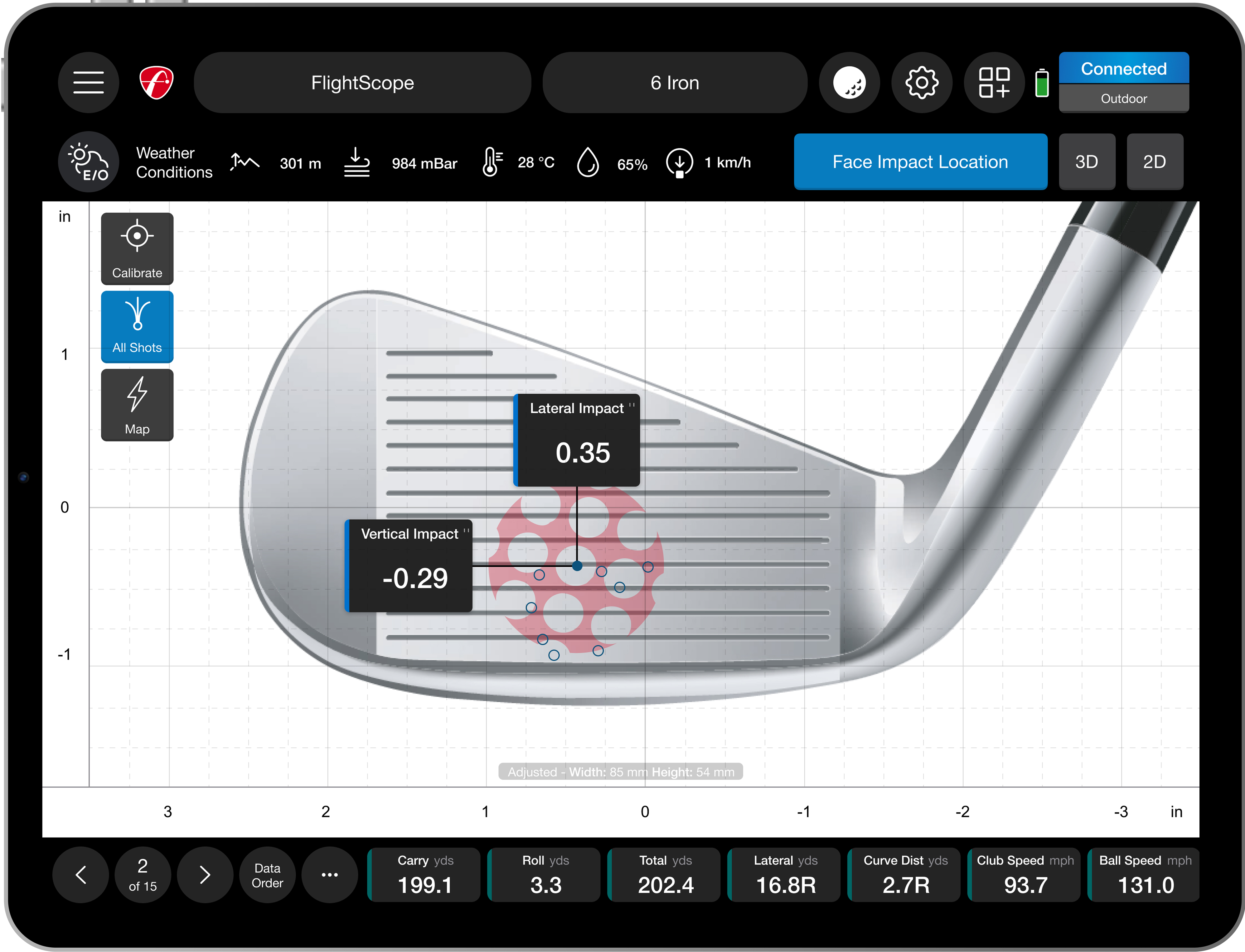Click the add data tiles grid icon
Screen dimensions: 1245x952
click(x=994, y=83)
